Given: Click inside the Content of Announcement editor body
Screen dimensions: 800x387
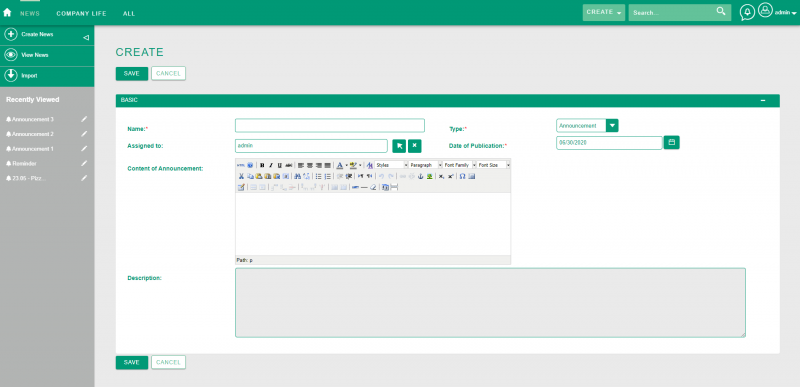Looking at the screenshot, I should click(373, 224).
